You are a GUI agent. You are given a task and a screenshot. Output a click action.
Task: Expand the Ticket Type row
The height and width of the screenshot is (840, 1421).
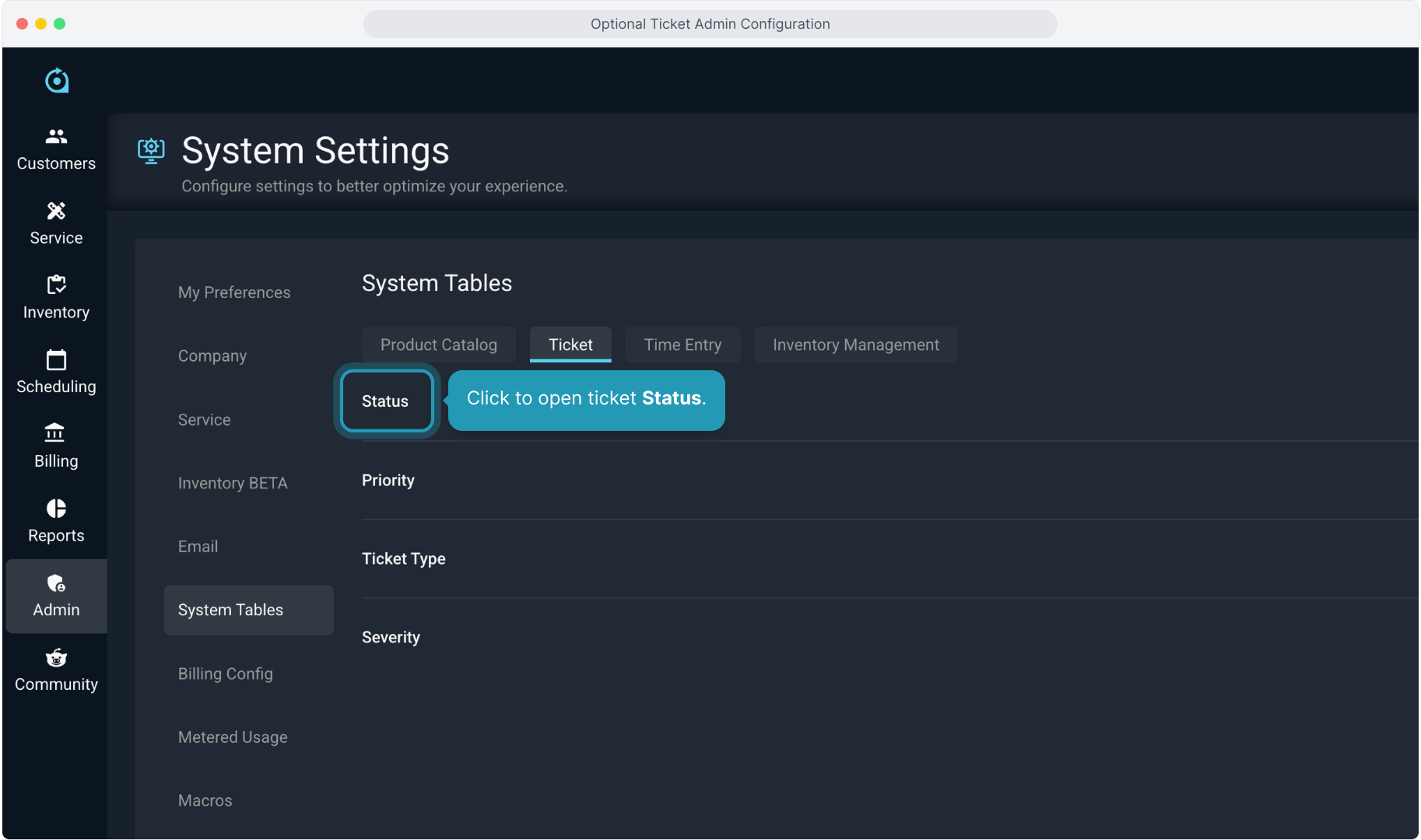pos(404,559)
